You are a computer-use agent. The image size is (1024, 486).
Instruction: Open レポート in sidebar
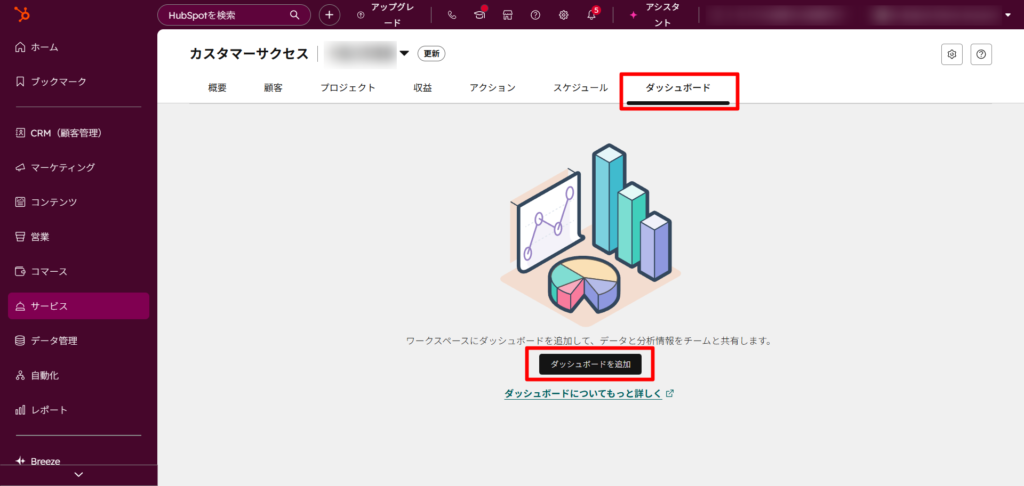78,410
